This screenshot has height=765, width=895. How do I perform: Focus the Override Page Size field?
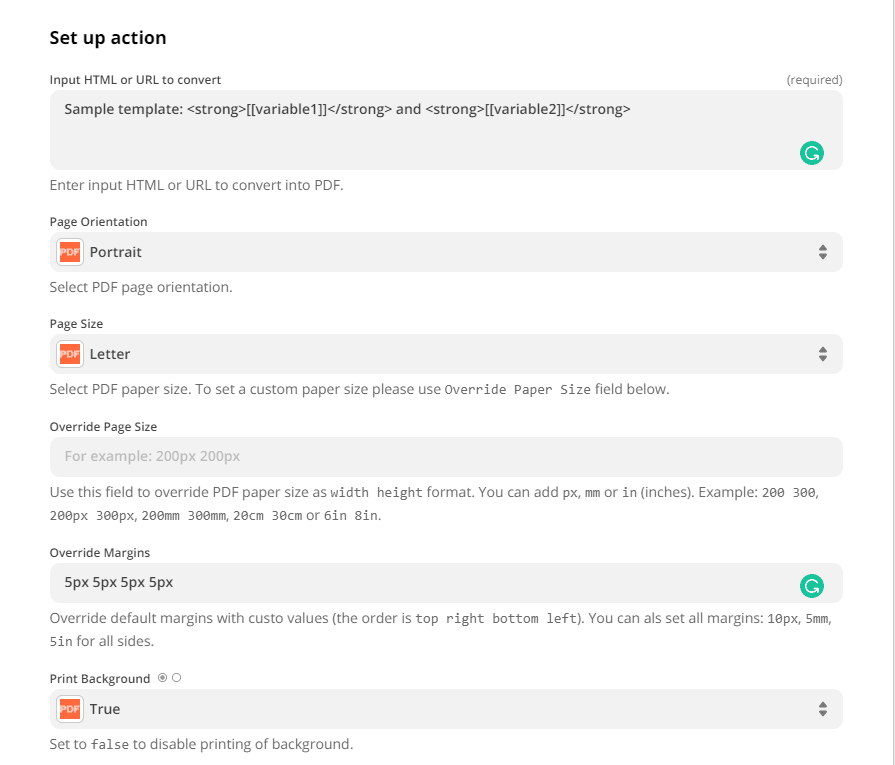tap(445, 457)
